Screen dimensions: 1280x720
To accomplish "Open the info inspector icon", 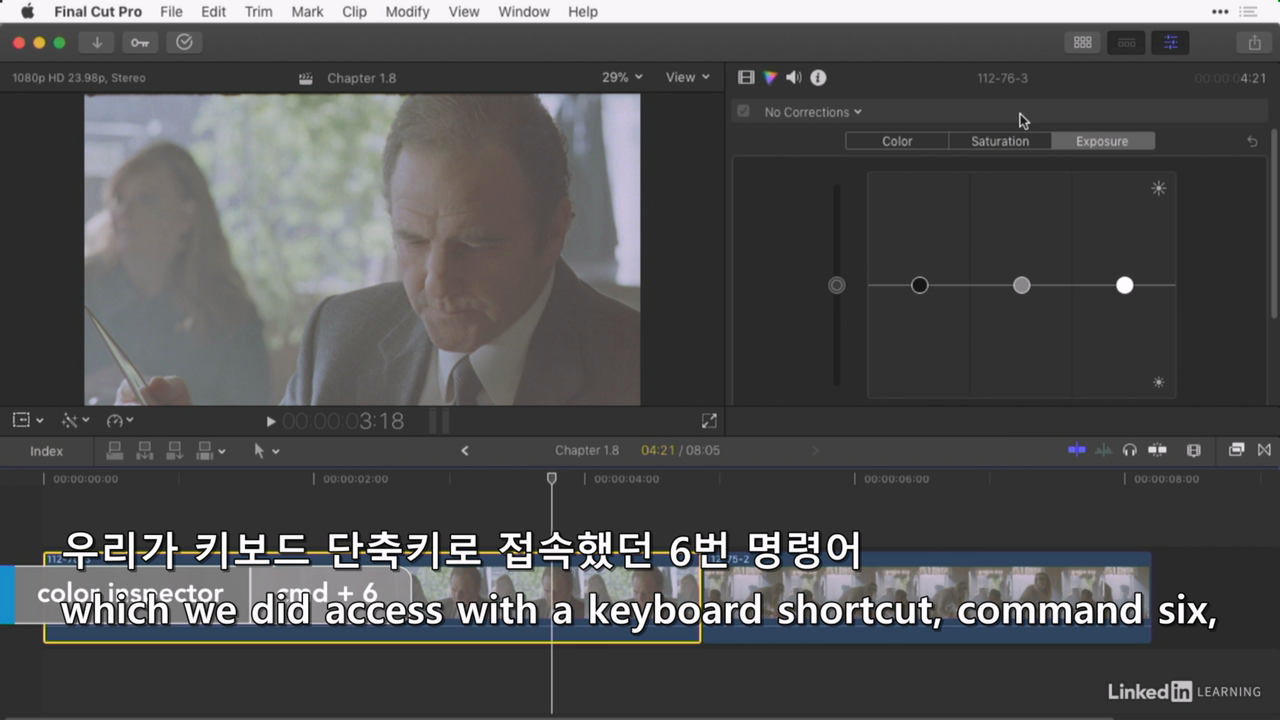I will (818, 77).
